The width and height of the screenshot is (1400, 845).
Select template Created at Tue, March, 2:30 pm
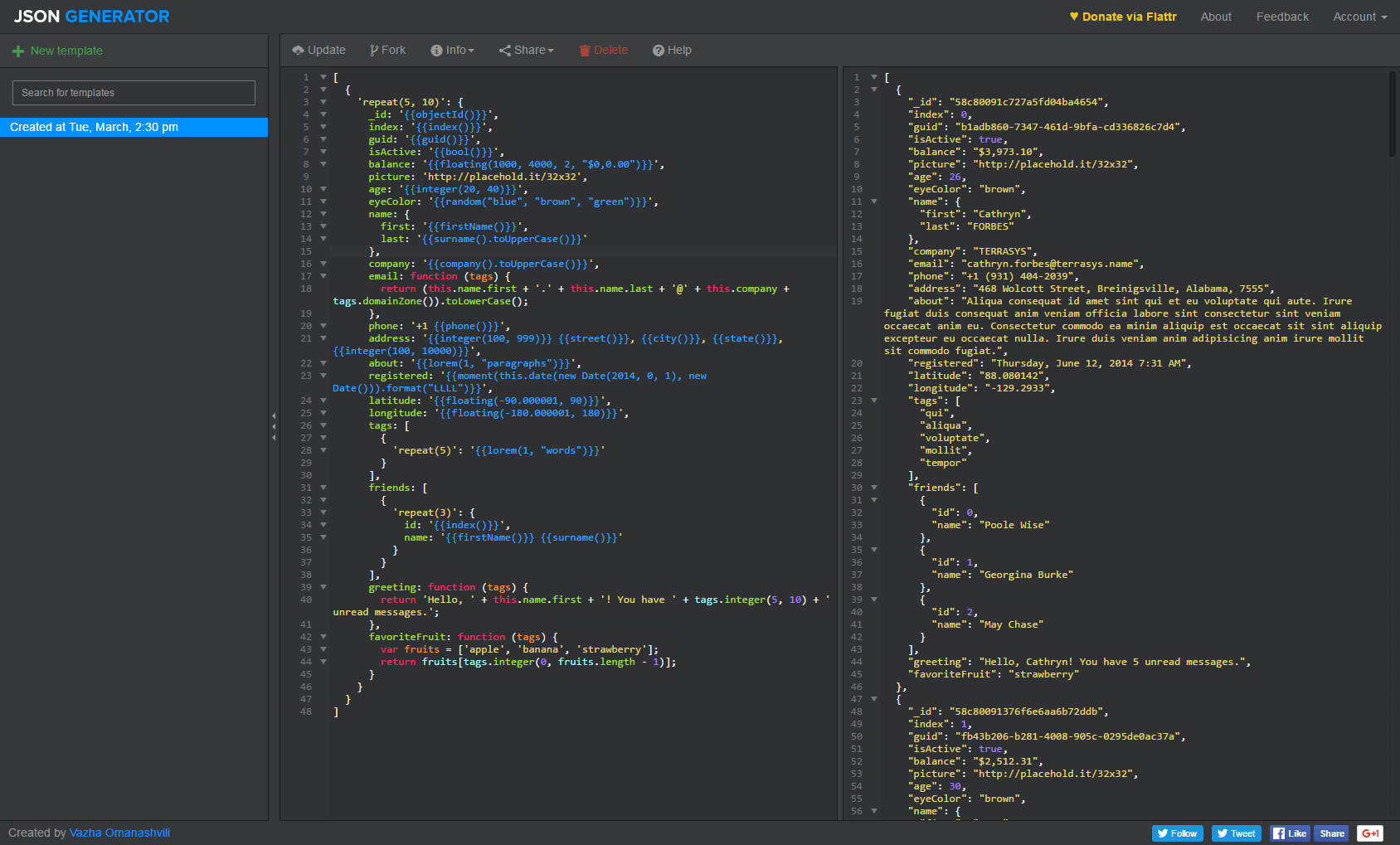134,127
